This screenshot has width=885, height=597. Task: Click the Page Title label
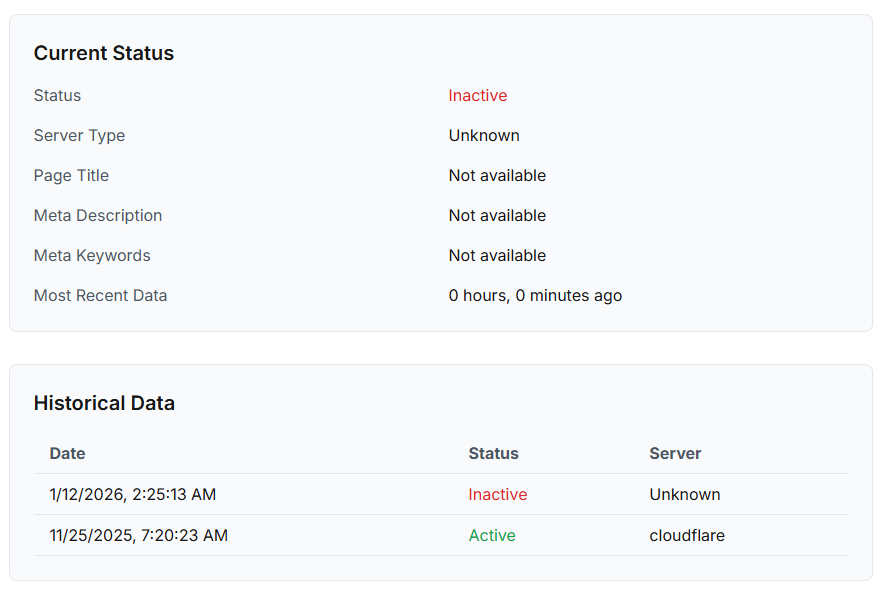[x=71, y=176]
